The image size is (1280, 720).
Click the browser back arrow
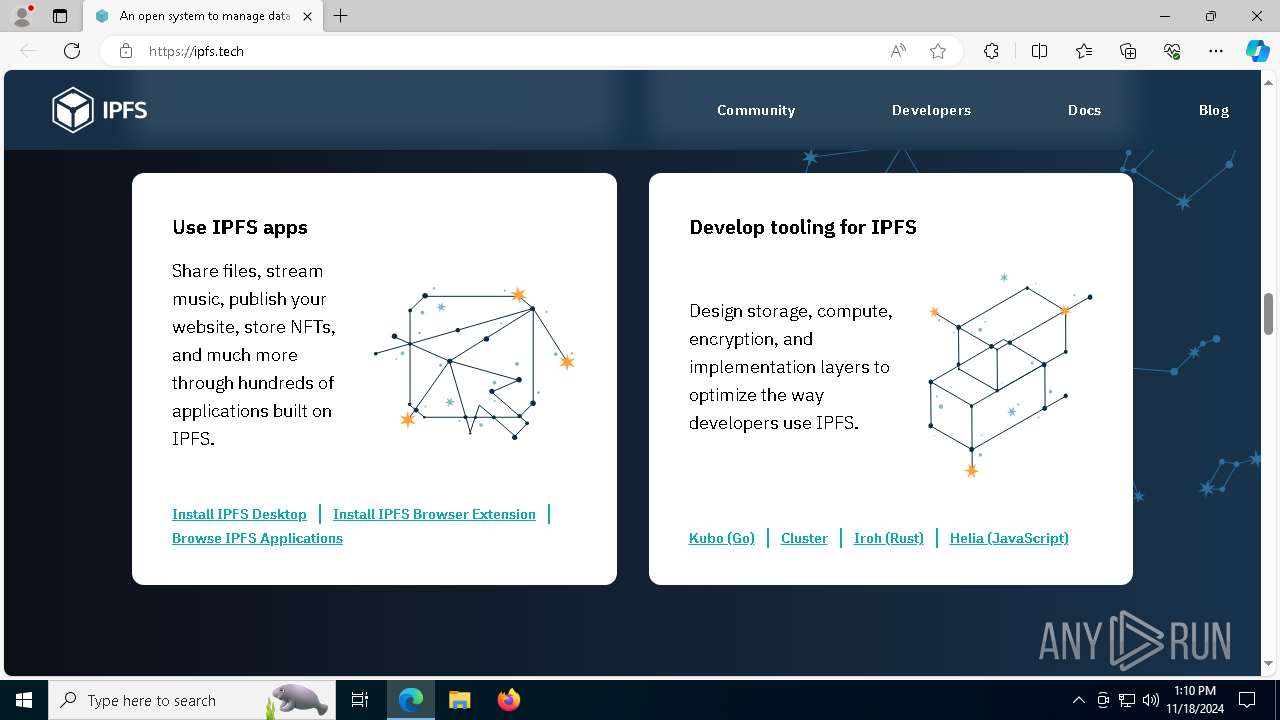tap(28, 51)
